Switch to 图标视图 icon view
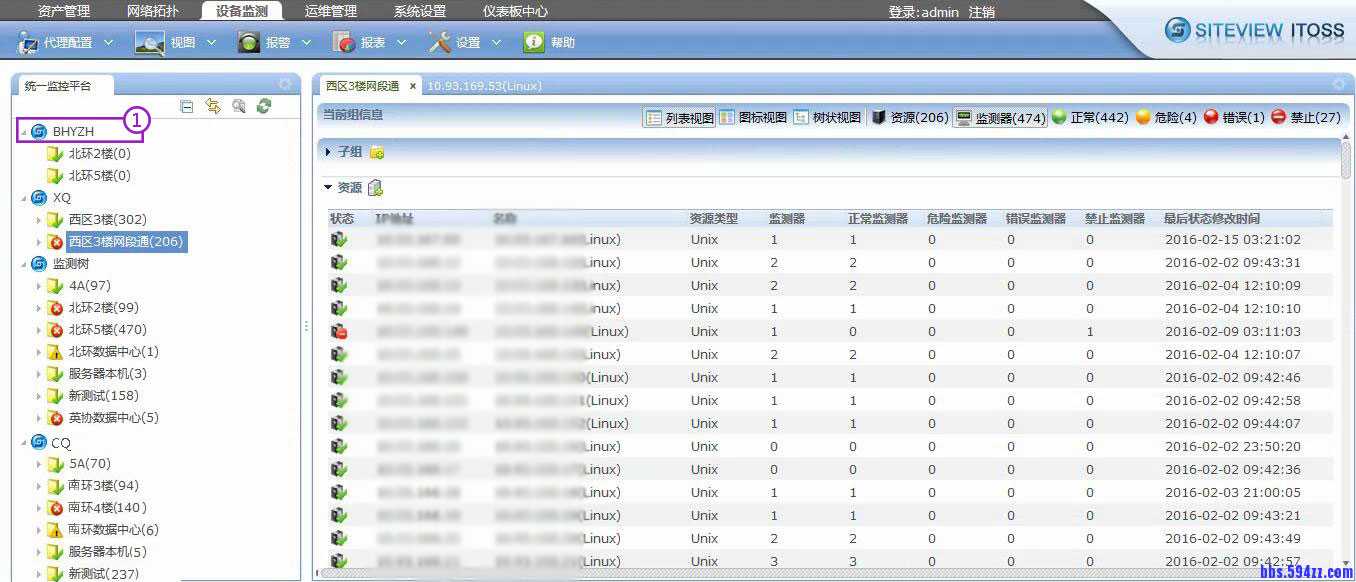The height and width of the screenshot is (582, 1356). [753, 118]
